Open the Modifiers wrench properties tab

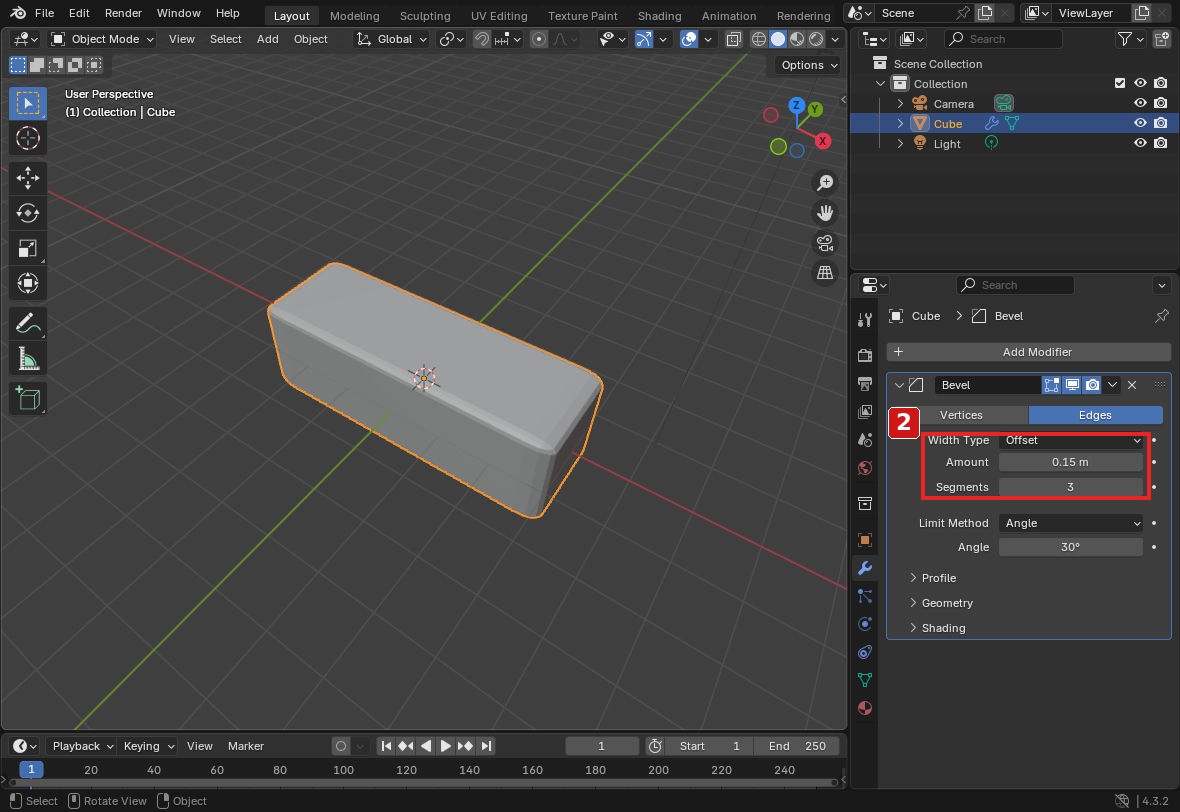865,568
